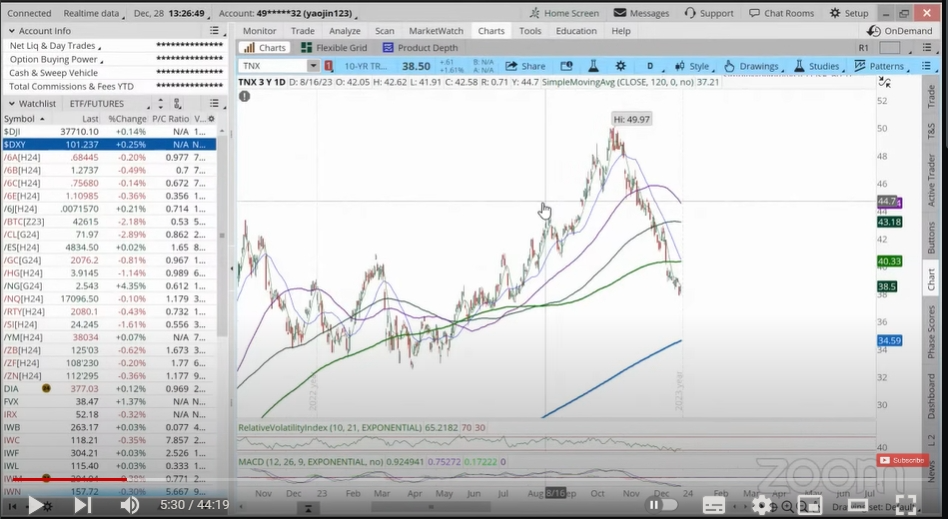Switch to the Monitor tab
The image size is (948, 519).
(259, 31)
